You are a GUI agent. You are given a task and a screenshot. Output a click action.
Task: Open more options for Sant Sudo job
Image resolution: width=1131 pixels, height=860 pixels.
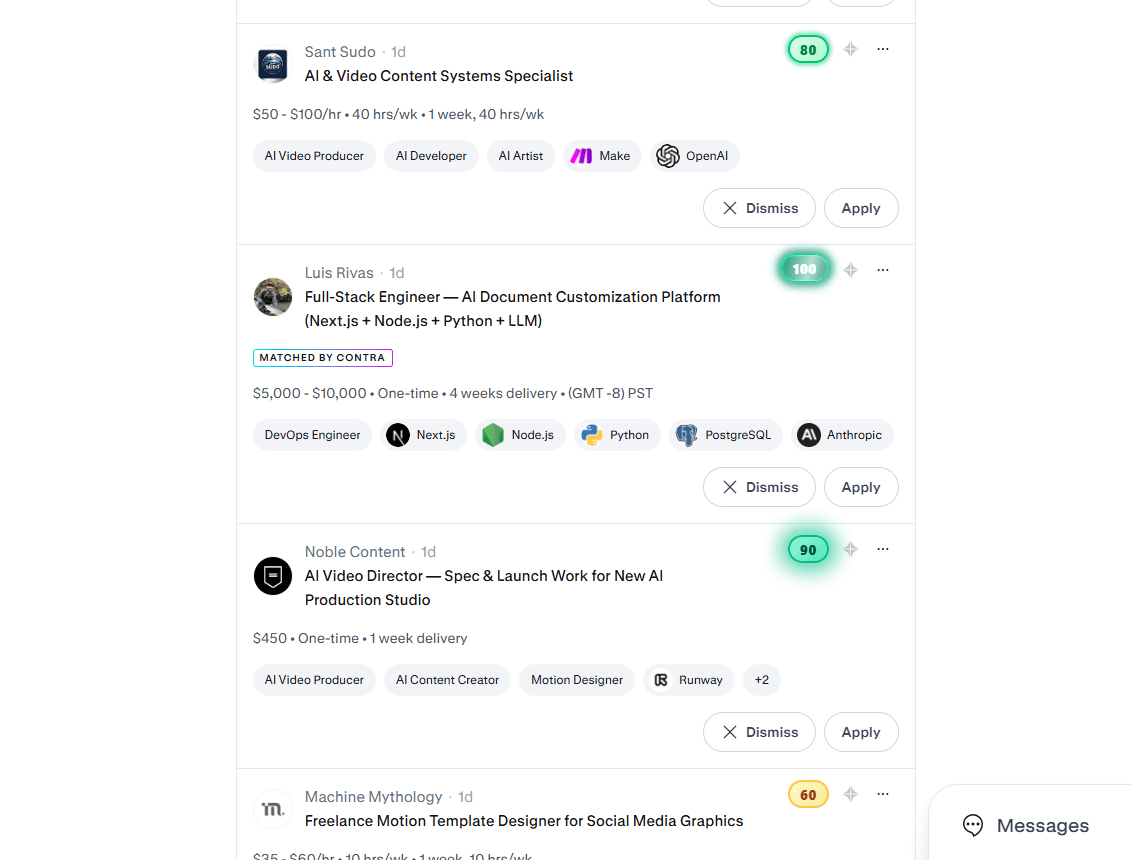point(883,49)
